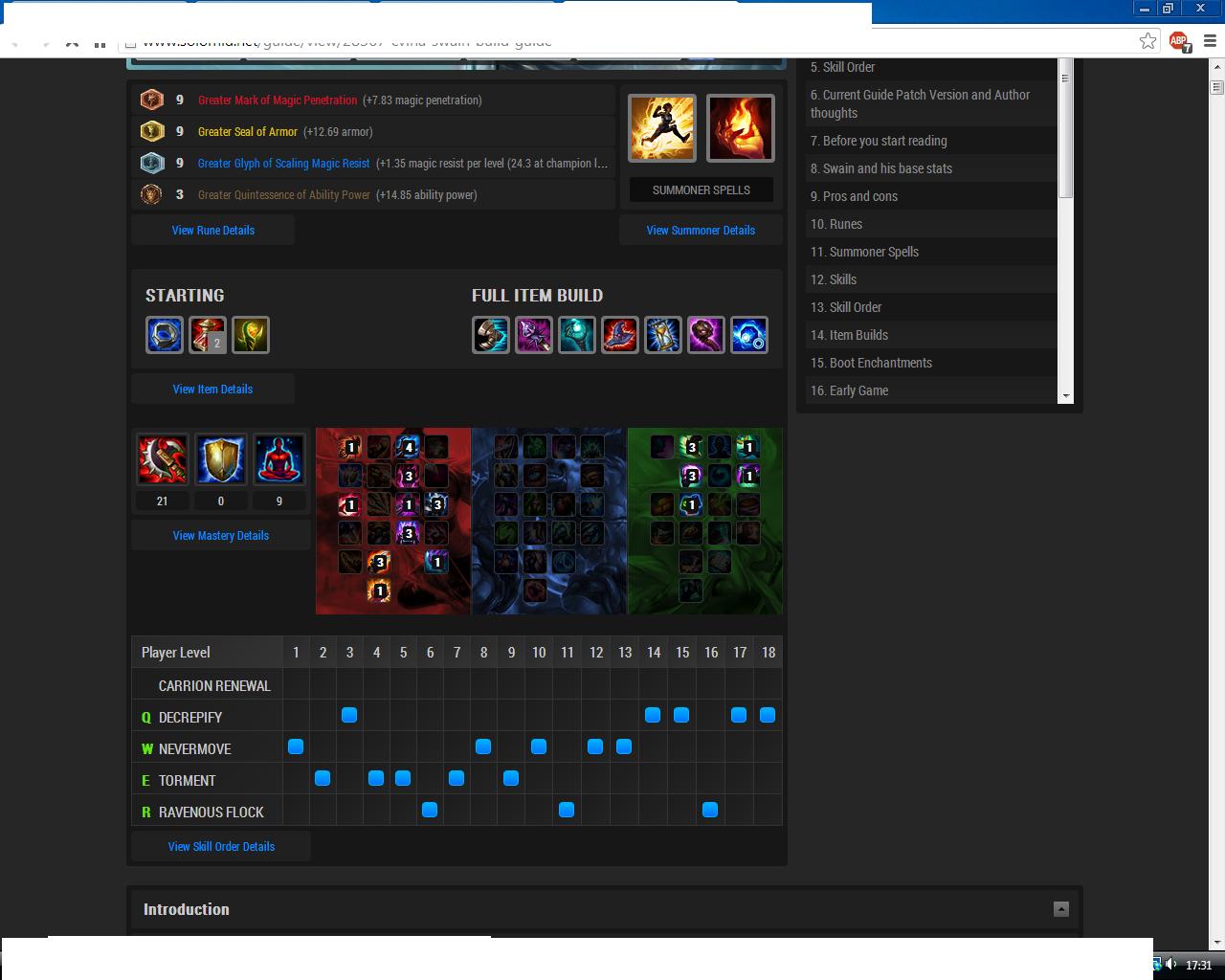Click the volume icon in the system tray
The height and width of the screenshot is (980, 1225).
1171,965
